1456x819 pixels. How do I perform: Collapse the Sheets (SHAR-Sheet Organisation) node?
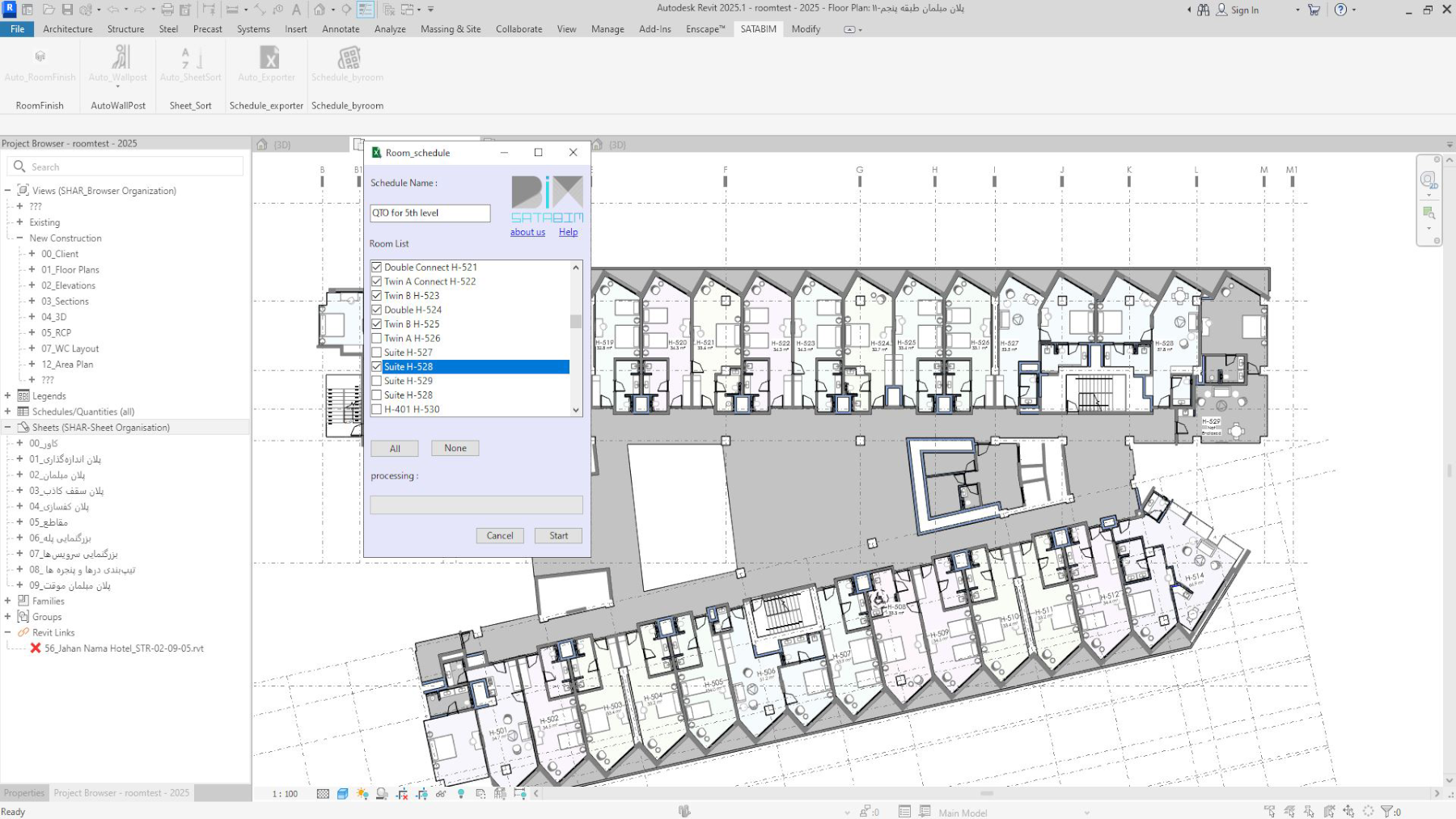[7, 427]
